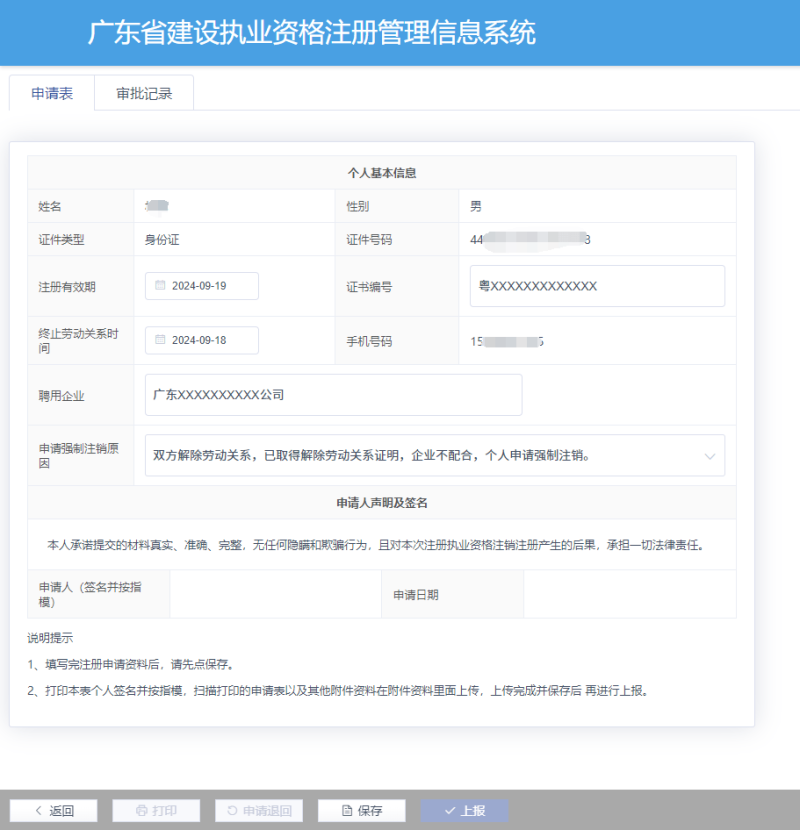Screen dimensions: 800x830
Task: Select the 申请表 tab
Action: pos(51,92)
